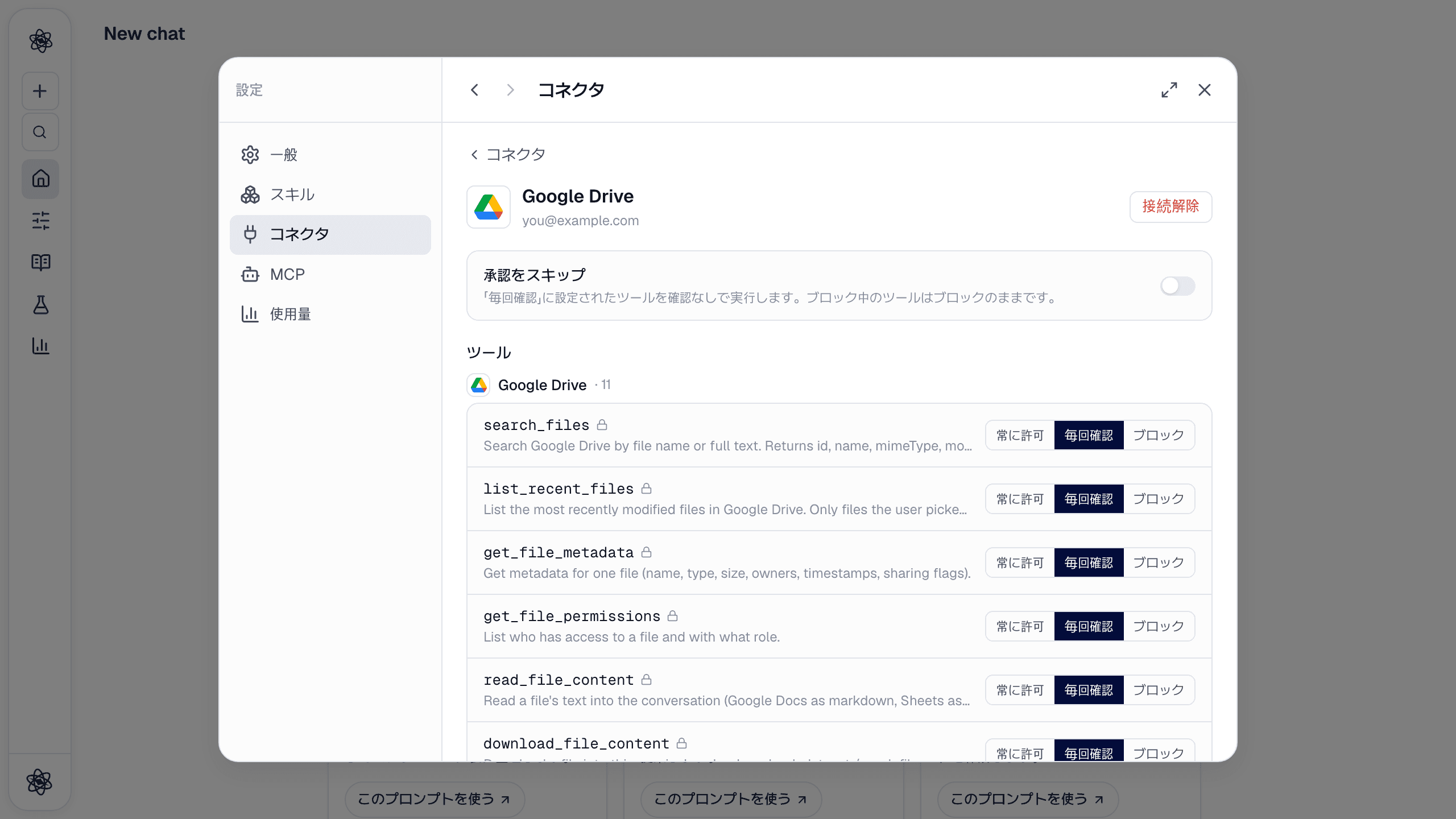Image resolution: width=1456 pixels, height=819 pixels.
Task: Set get_file_metadata to ブロック
Action: tap(1159, 562)
